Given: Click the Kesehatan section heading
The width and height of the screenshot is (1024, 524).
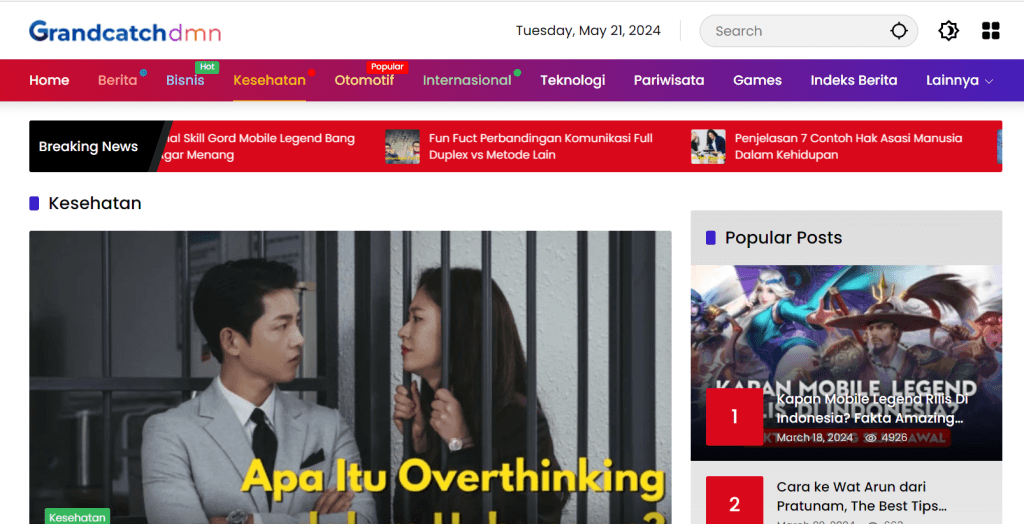Looking at the screenshot, I should [x=95, y=203].
